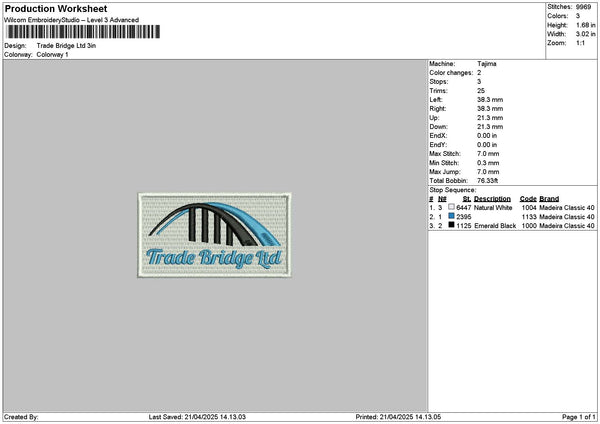This screenshot has height=424, width=600.
Task: Click the 'Created By:' footer label
Action: (x=21, y=417)
